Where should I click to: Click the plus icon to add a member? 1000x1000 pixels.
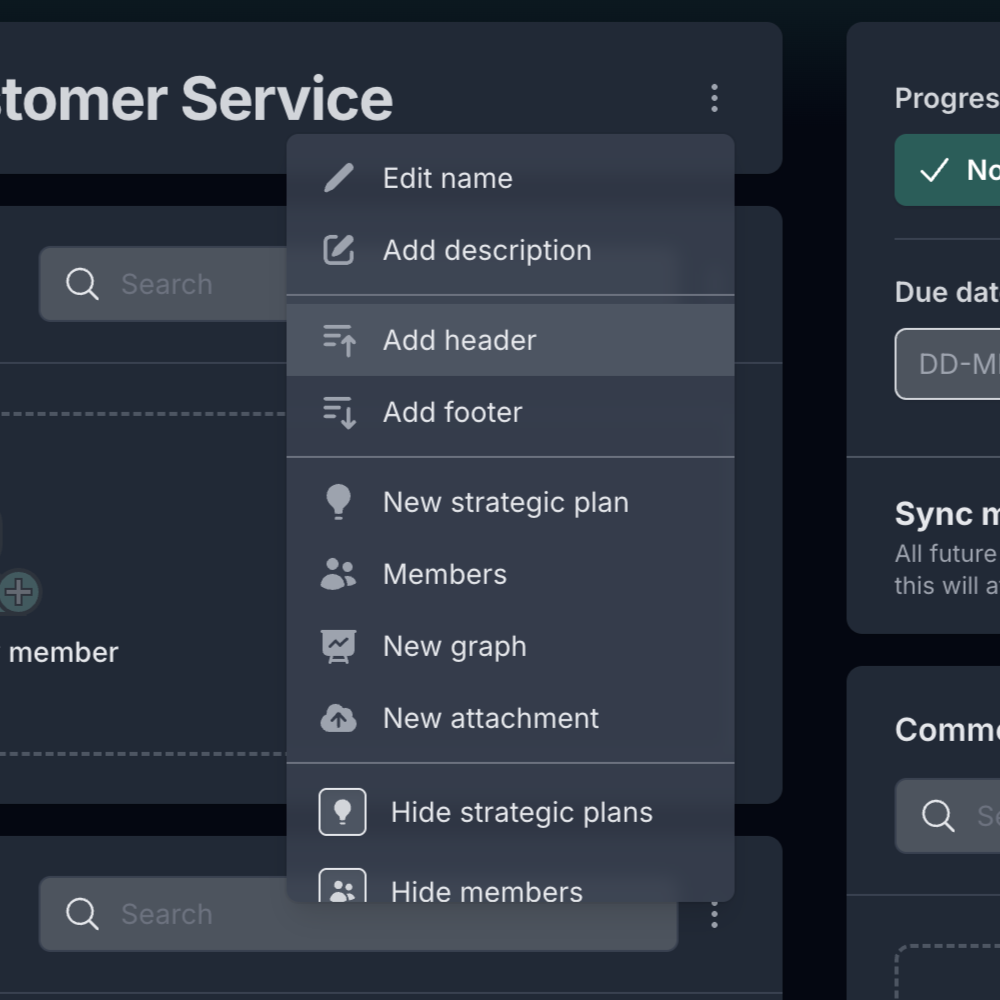[x=18, y=592]
